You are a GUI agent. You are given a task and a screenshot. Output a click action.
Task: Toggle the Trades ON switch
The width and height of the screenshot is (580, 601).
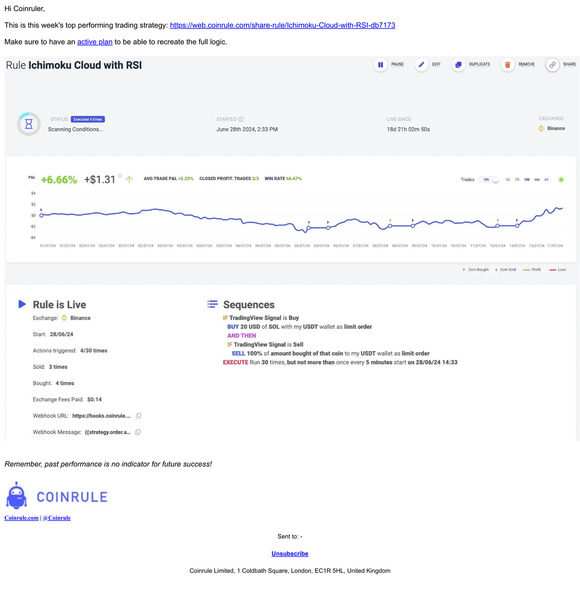(x=489, y=179)
